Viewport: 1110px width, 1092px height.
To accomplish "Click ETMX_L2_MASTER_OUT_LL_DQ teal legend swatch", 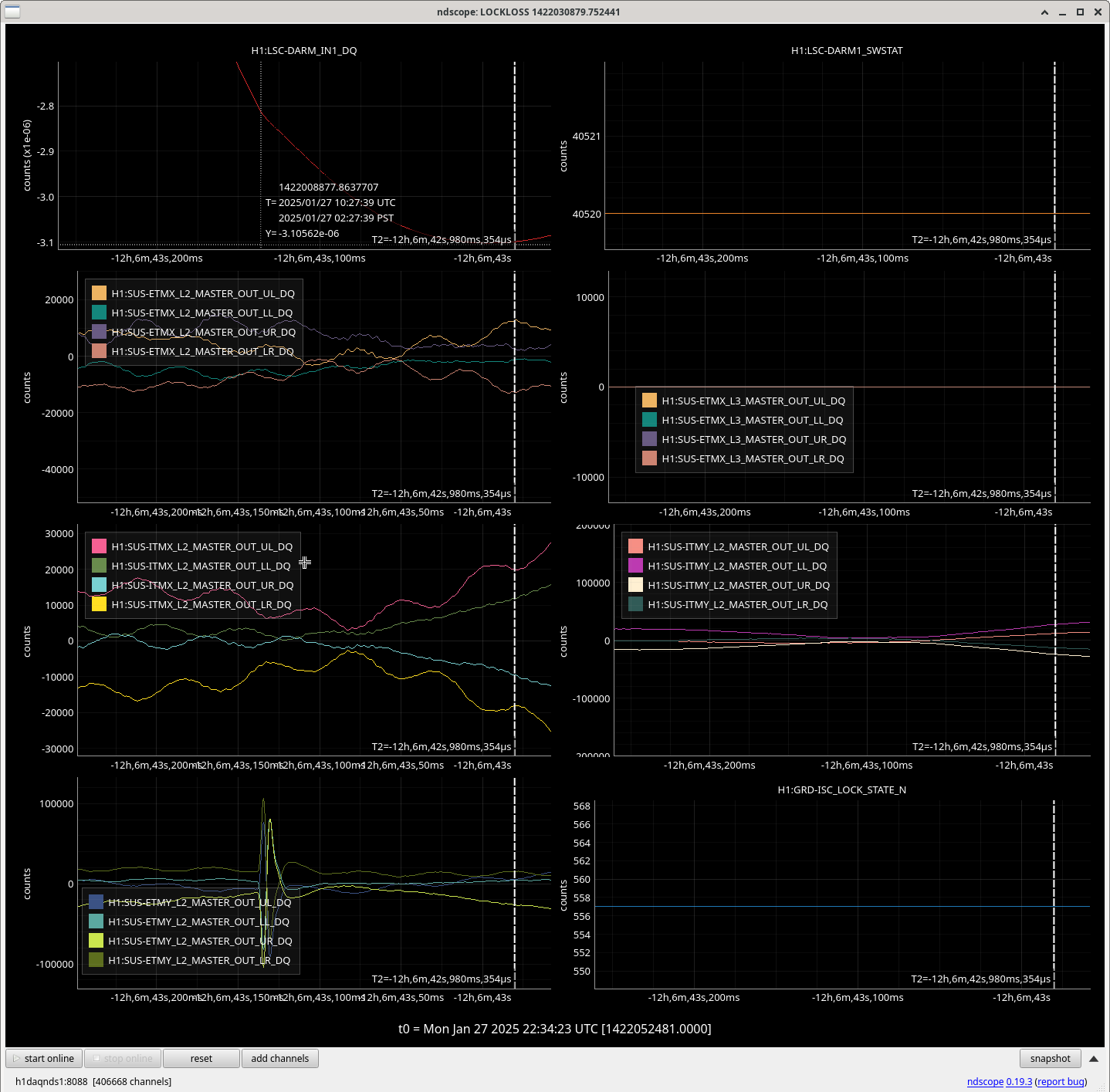I will [99, 313].
